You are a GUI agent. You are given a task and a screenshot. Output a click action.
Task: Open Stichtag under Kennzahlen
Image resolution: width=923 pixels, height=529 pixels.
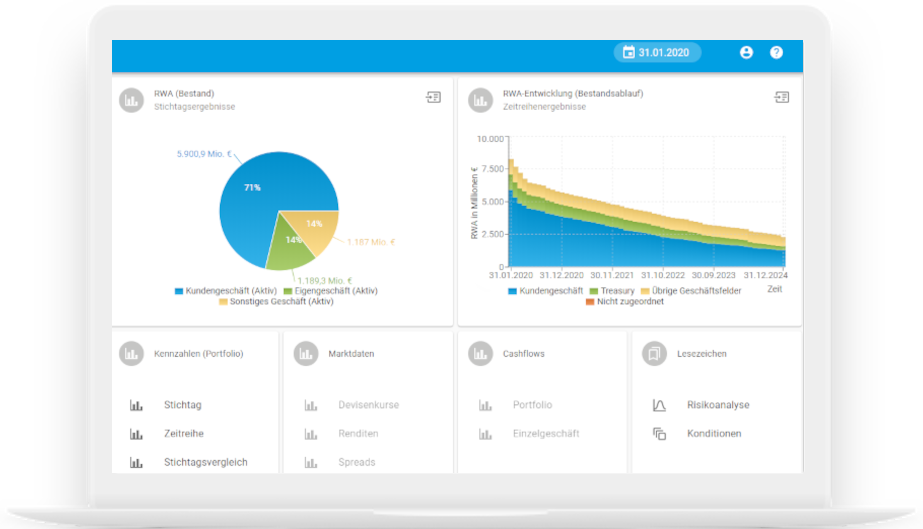(x=182, y=405)
